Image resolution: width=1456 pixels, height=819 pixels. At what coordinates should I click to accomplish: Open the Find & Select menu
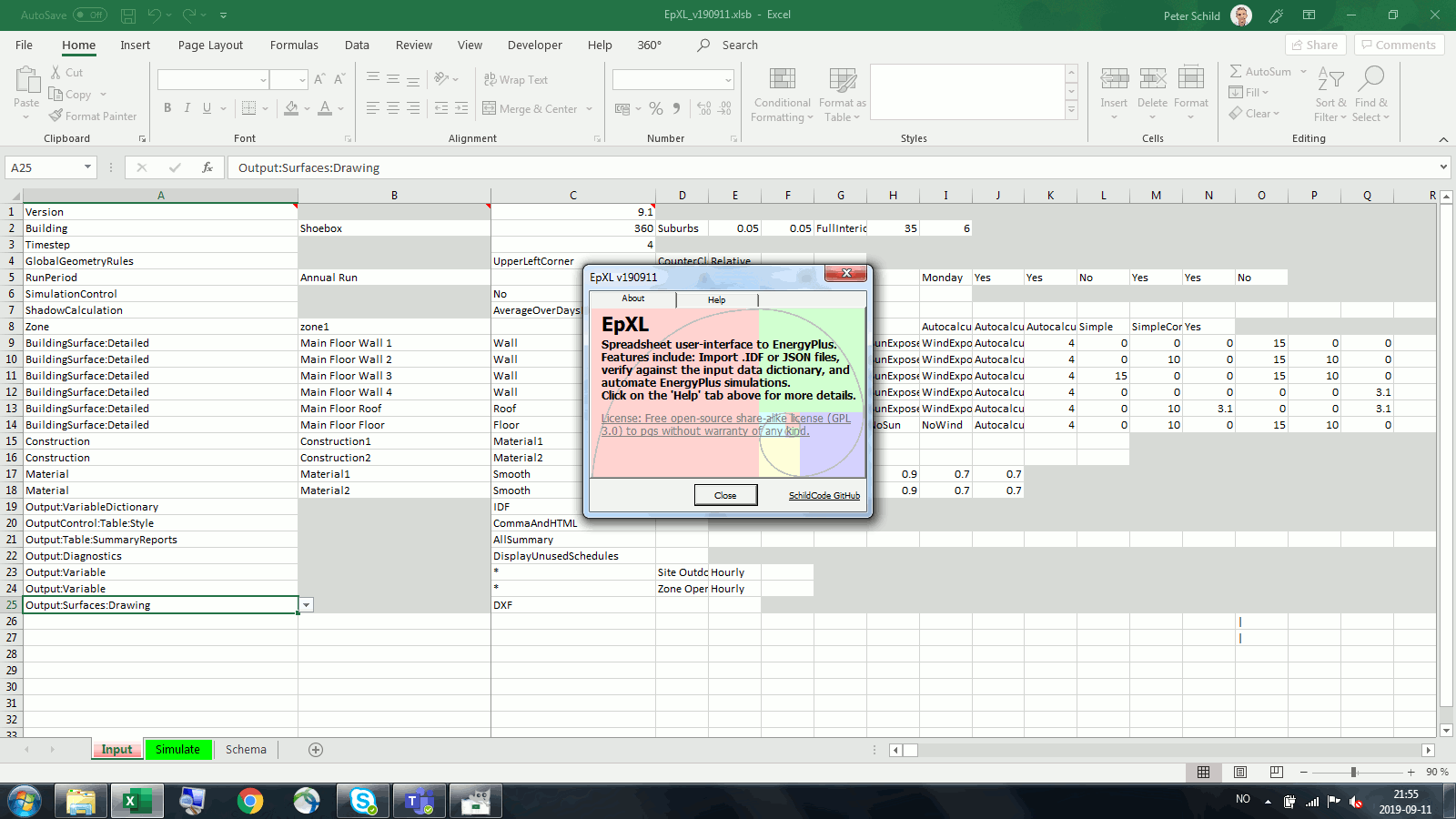click(1370, 94)
